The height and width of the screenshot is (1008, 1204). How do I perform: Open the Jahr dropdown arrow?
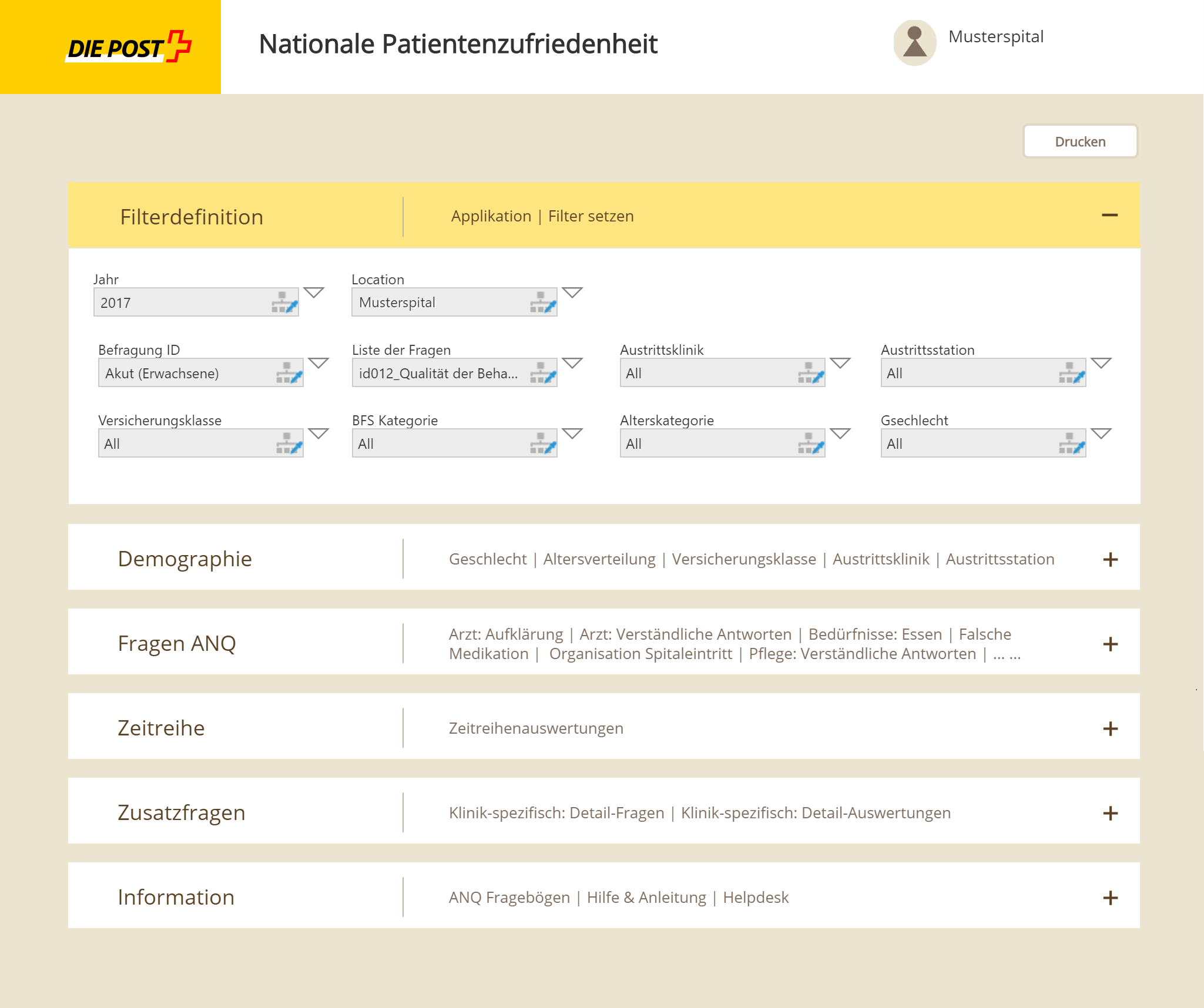coord(314,293)
